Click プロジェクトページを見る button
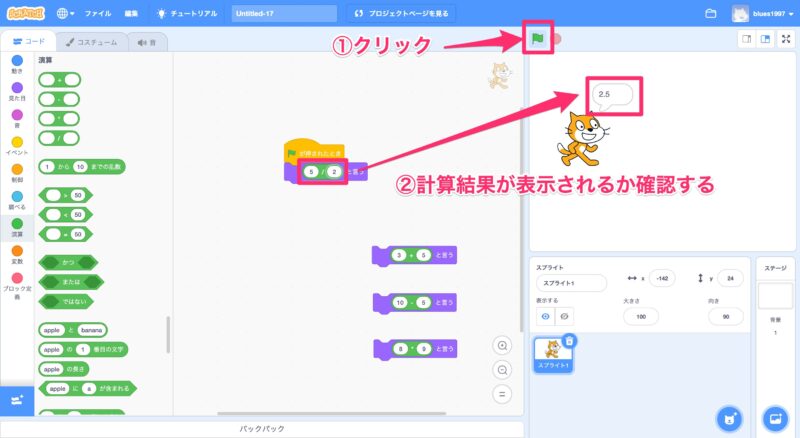The width and height of the screenshot is (800, 438). (x=403, y=14)
